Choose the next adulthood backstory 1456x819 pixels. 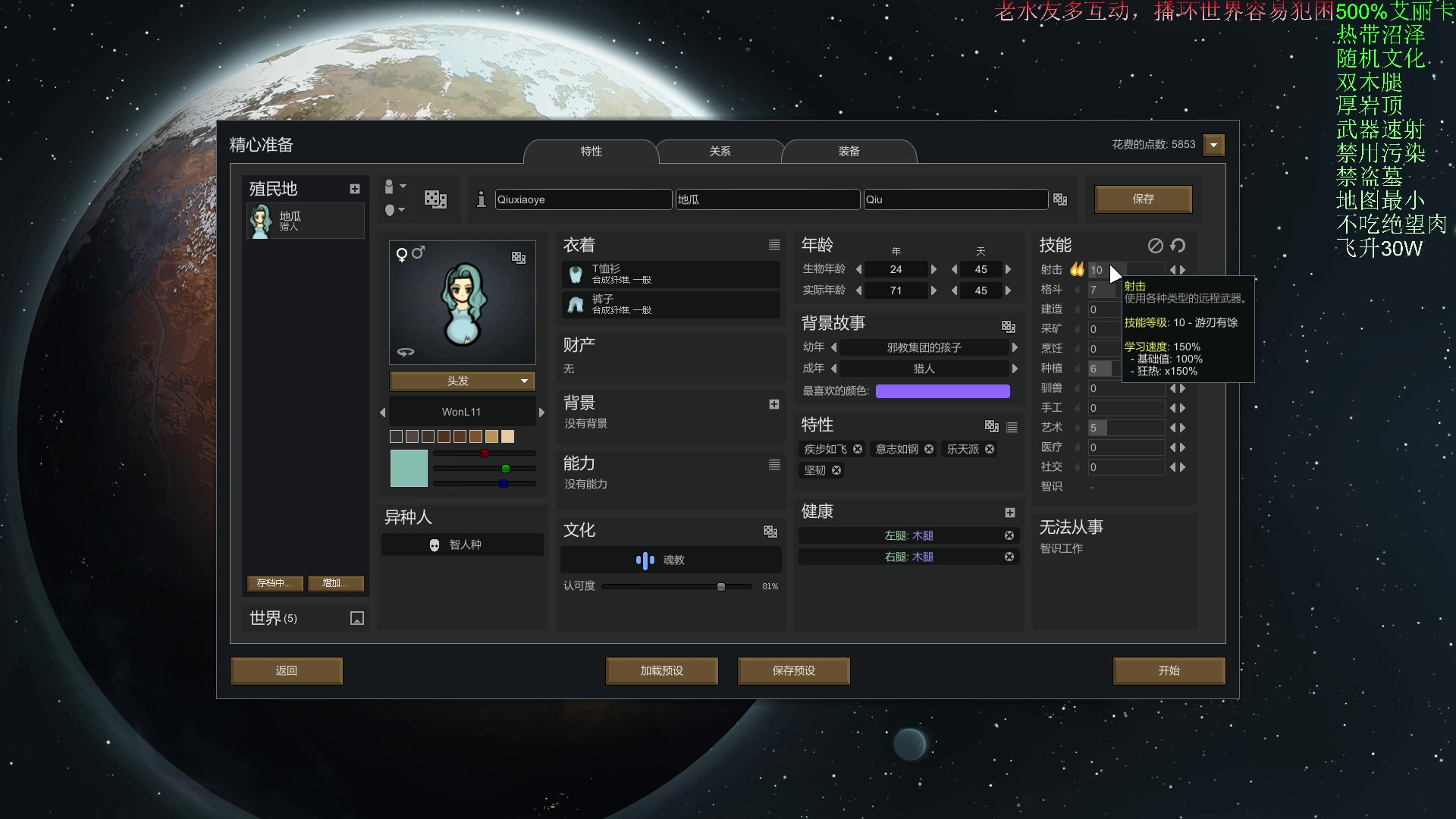point(1014,369)
